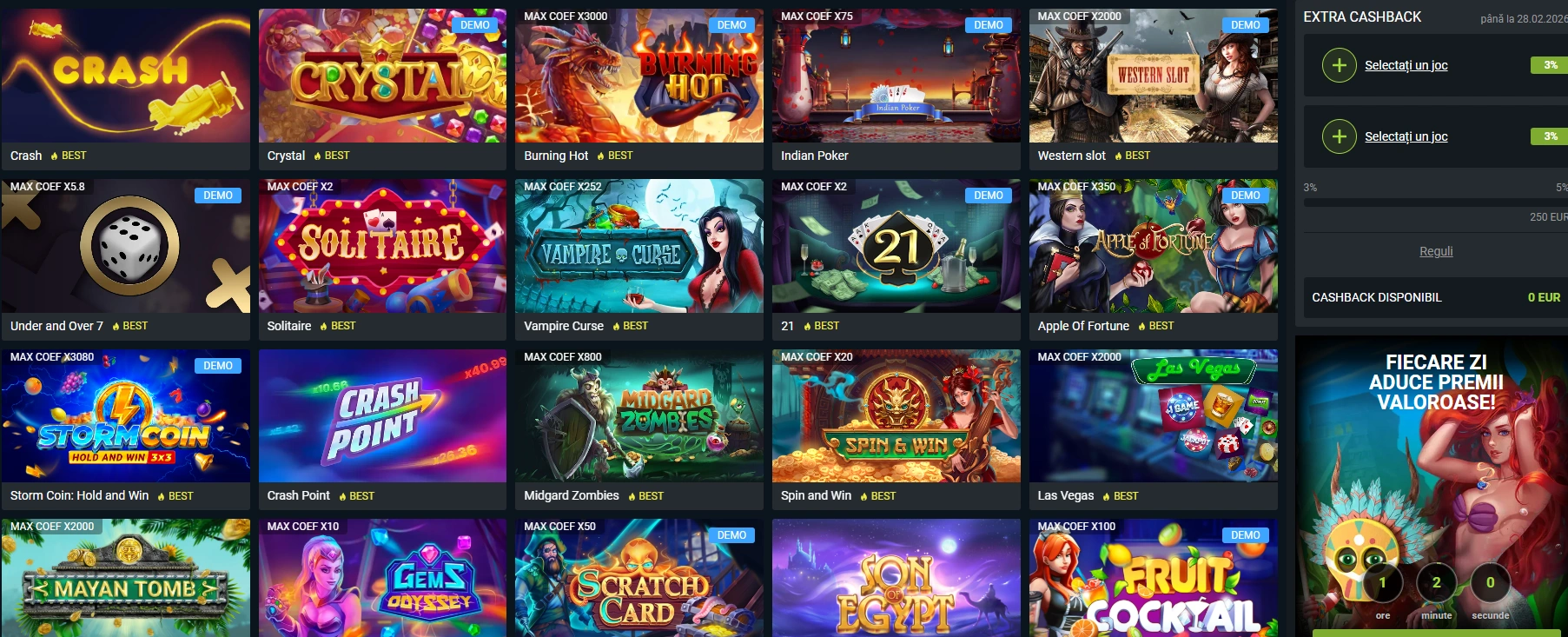Click the DEMO badge on Apple Of Fortune
This screenshot has width=1568, height=637.
1246,196
